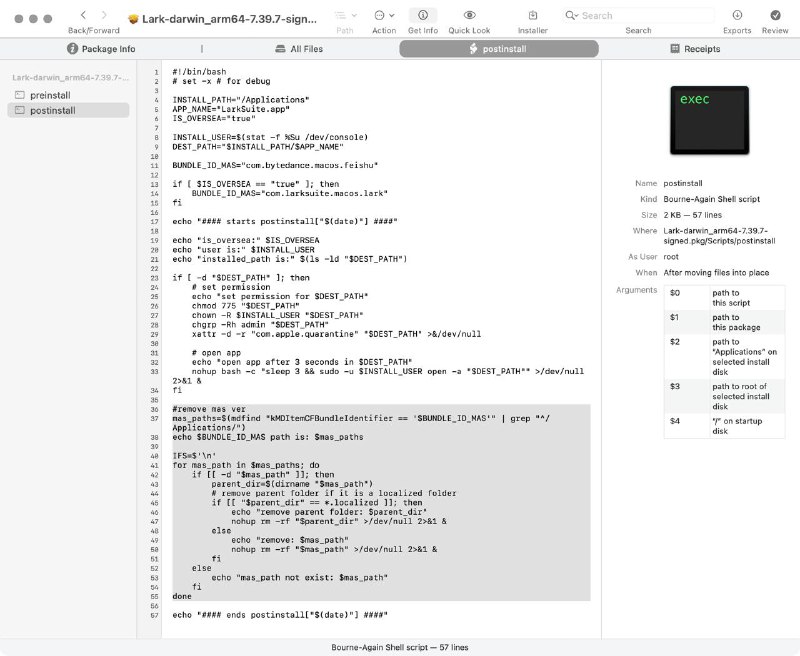Click the $0 argument row
The image size is (800, 656).
pyautogui.click(x=724, y=298)
